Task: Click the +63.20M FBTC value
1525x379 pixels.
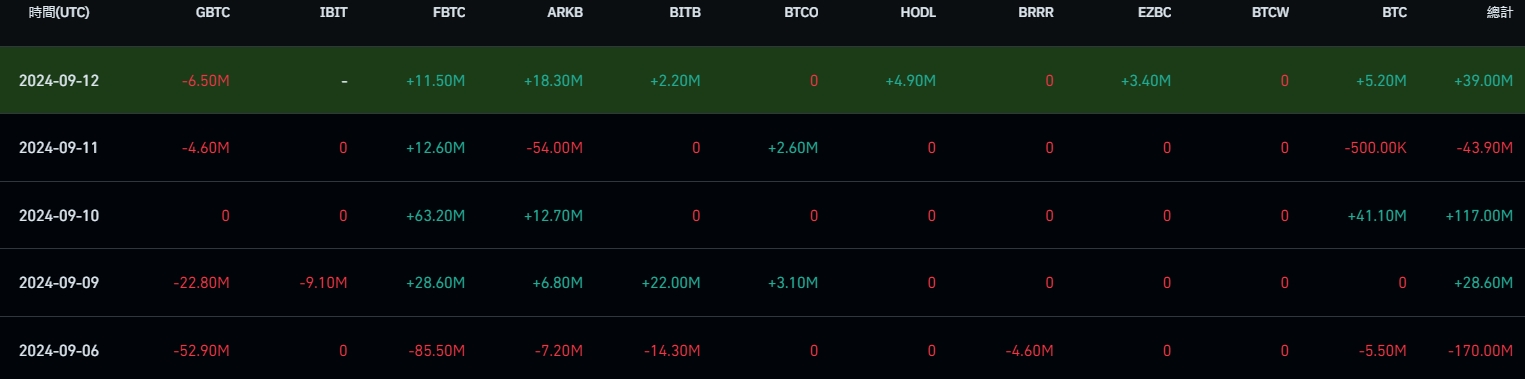Action: 435,216
